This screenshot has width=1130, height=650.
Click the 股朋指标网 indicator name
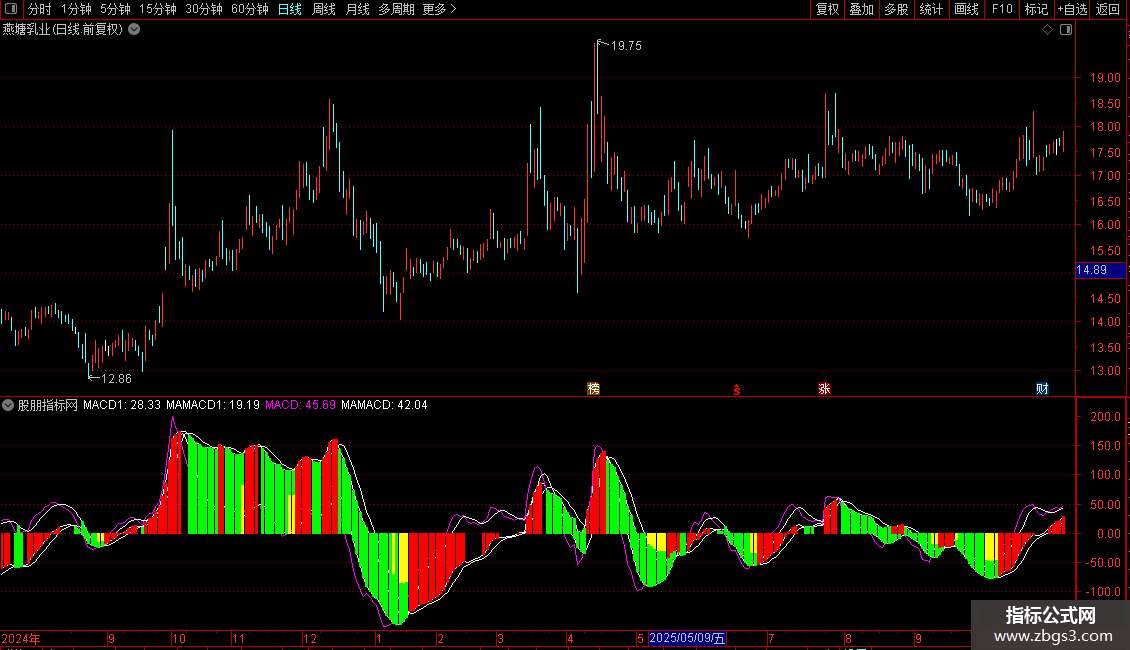pyautogui.click(x=48, y=405)
